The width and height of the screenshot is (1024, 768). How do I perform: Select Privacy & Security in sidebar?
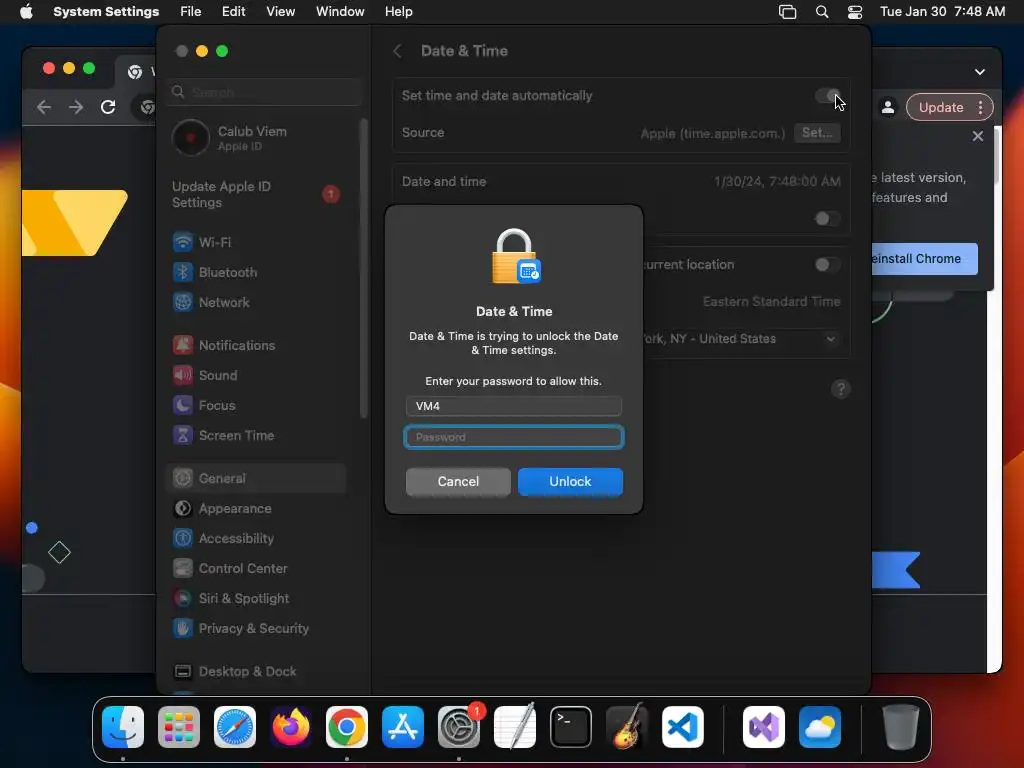click(258, 629)
